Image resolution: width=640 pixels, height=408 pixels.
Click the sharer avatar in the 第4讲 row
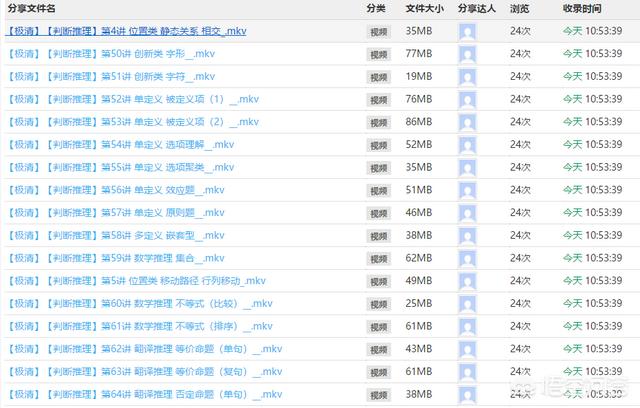467,32
